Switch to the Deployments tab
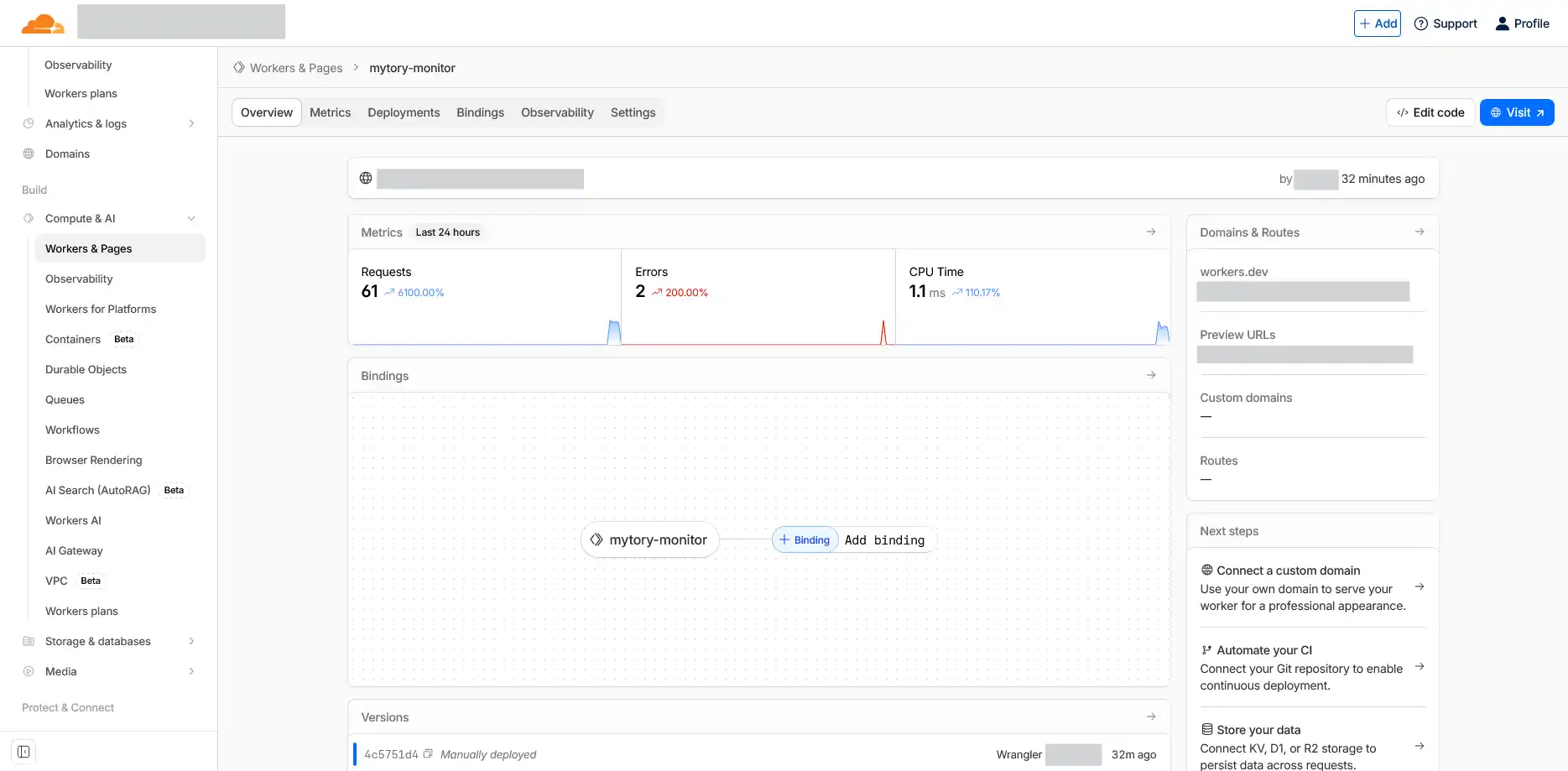 tap(404, 112)
